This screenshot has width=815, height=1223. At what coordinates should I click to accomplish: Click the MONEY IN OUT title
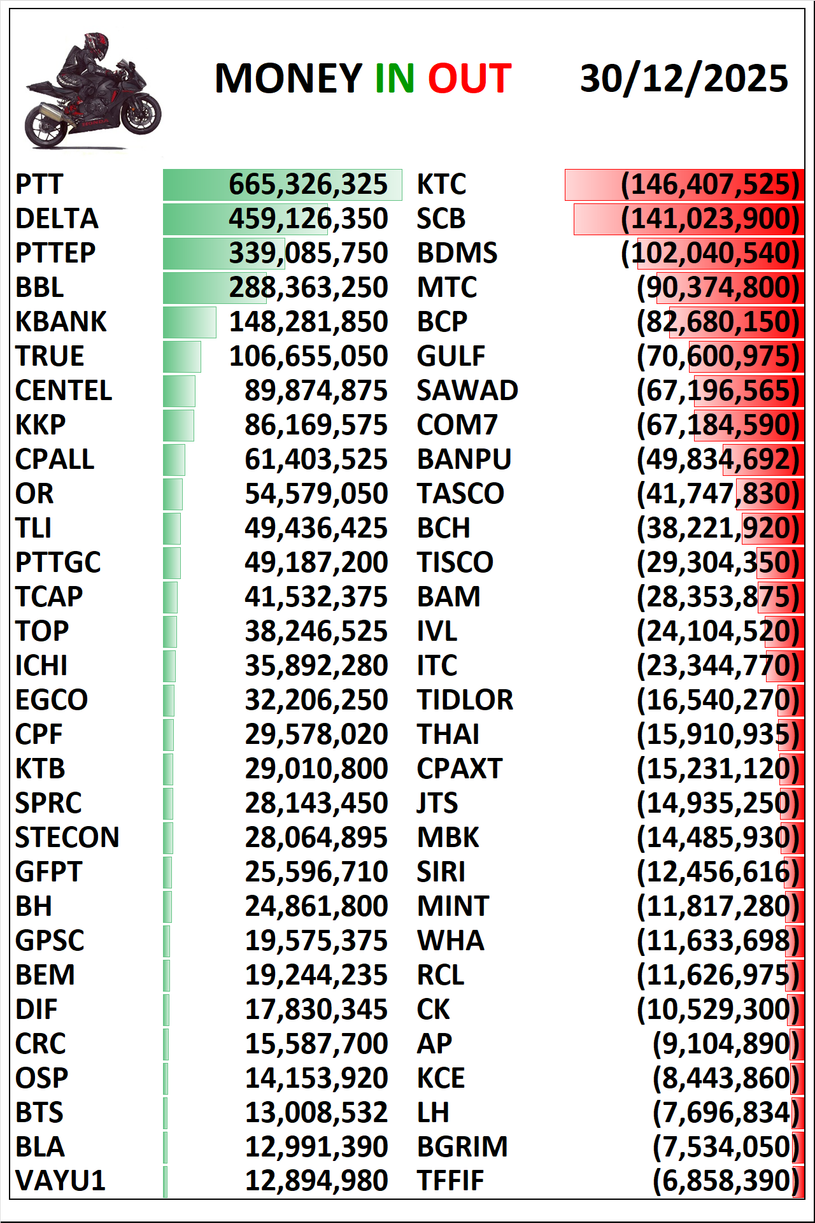pos(362,79)
